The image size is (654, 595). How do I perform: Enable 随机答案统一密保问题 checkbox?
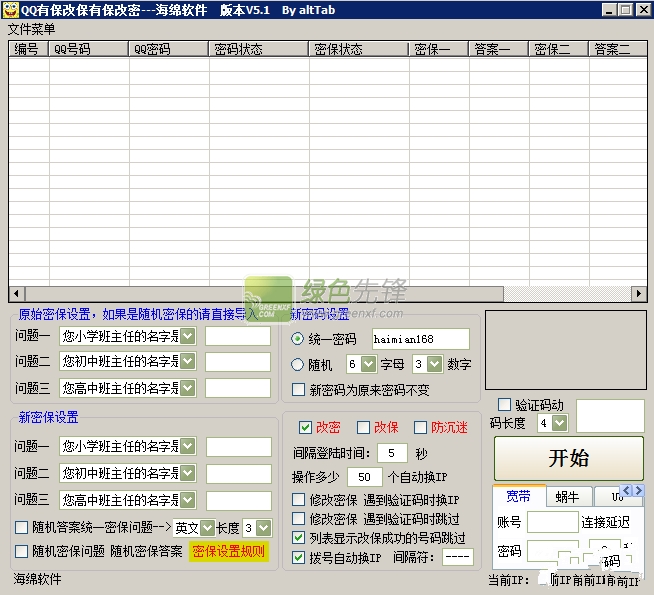[x=21, y=527]
